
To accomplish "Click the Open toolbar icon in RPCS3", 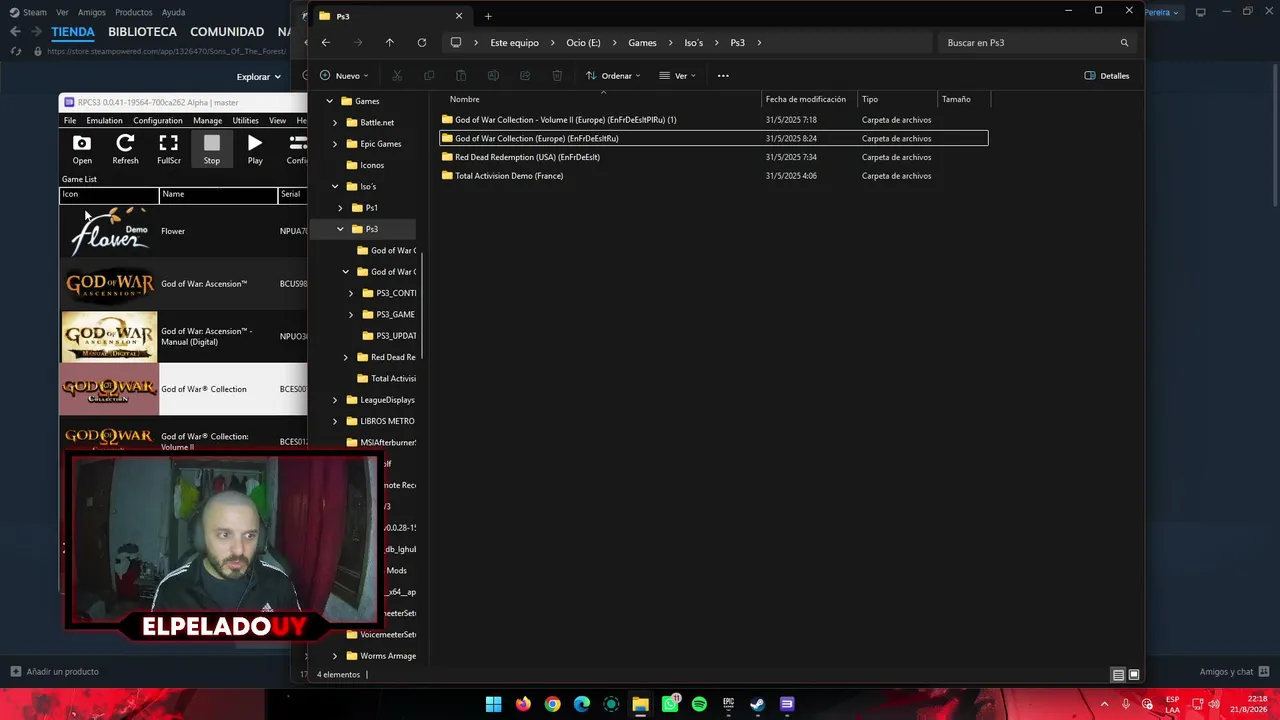I will (x=82, y=149).
